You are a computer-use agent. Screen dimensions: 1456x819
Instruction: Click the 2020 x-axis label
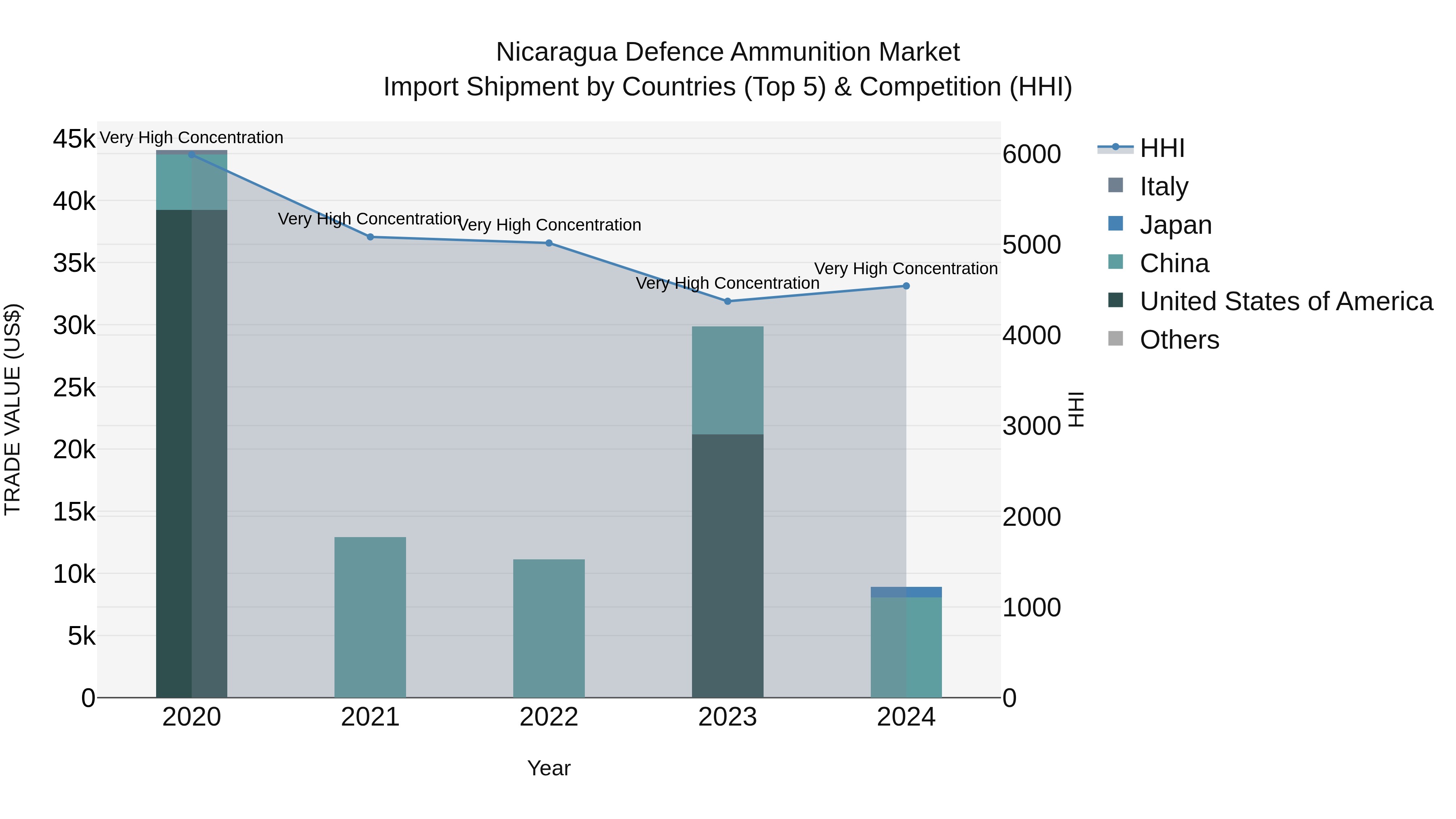(x=192, y=717)
